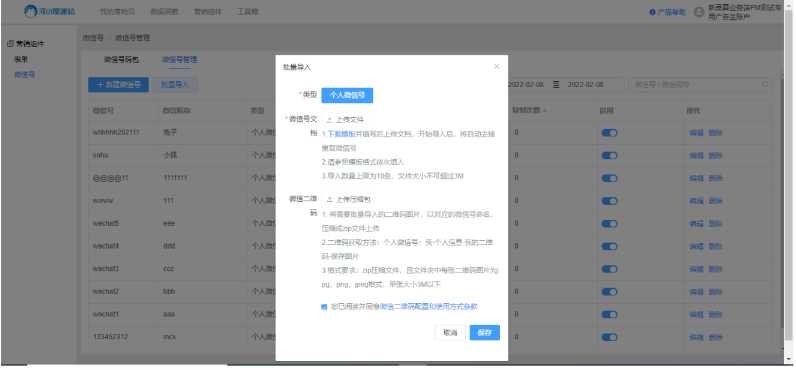Screen dimensions: 796x368
Task: Toggle 启用 switch for wechat2 row
Action: [x=609, y=291]
